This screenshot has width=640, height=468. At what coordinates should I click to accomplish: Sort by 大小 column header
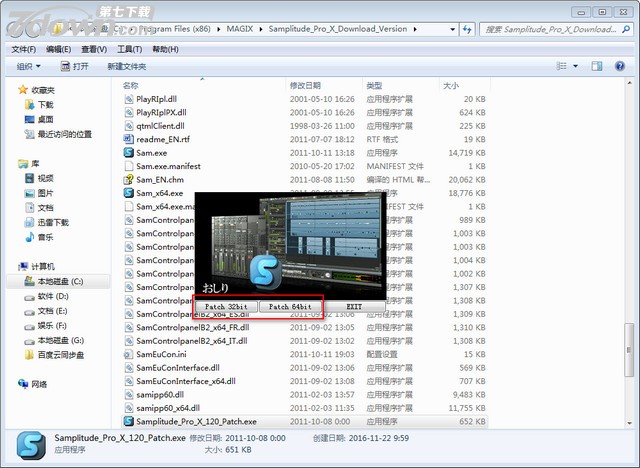(x=451, y=86)
